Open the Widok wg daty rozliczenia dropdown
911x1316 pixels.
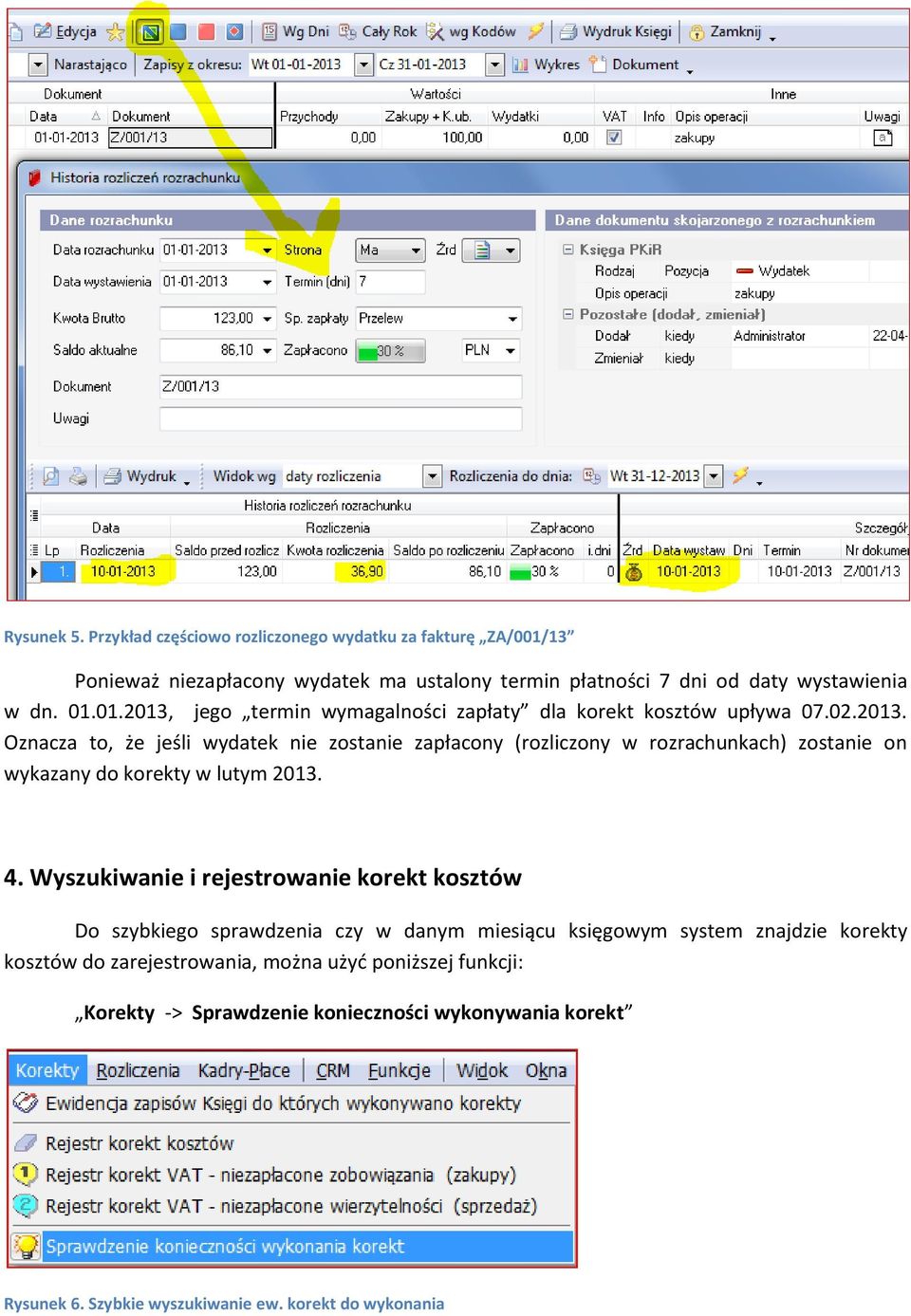432,476
